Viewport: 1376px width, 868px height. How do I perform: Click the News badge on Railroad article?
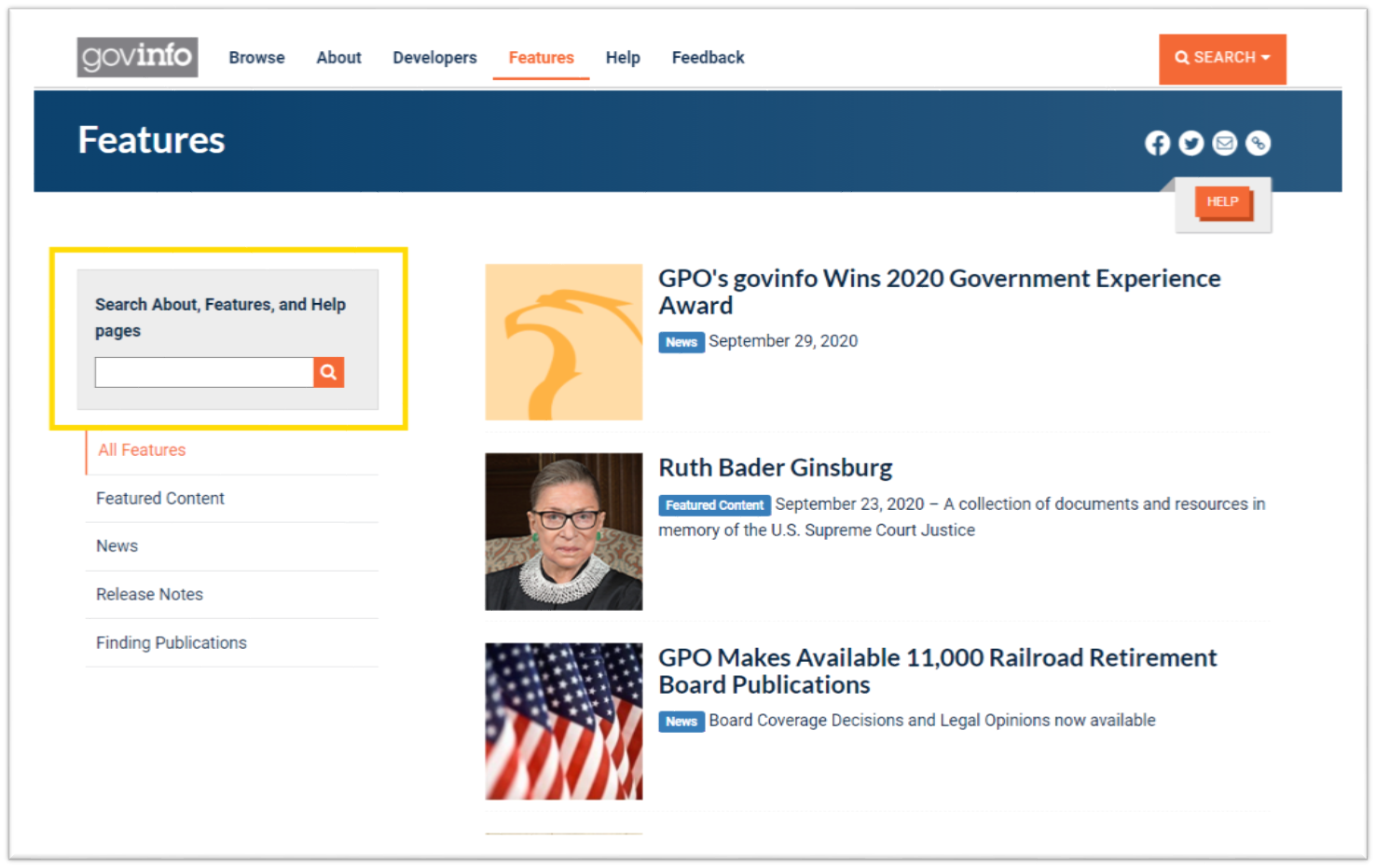[681, 720]
